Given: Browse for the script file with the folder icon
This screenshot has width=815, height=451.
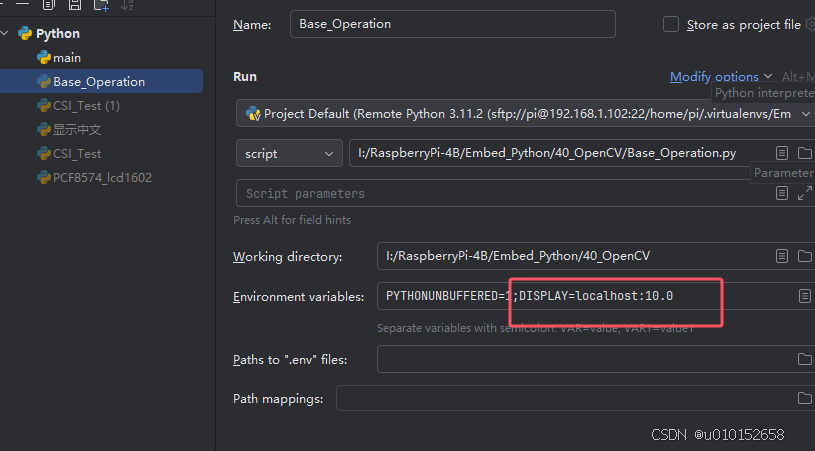Looking at the screenshot, I should click(805, 153).
